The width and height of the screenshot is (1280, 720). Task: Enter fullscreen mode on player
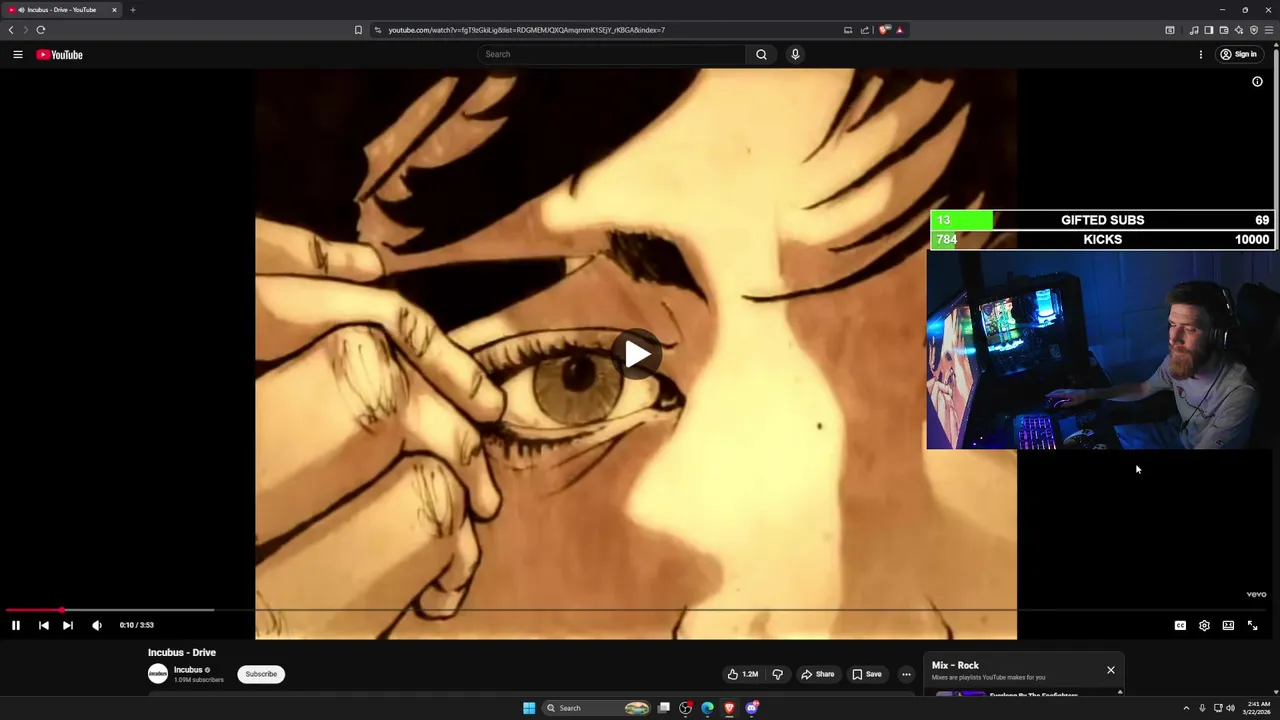coord(1252,625)
